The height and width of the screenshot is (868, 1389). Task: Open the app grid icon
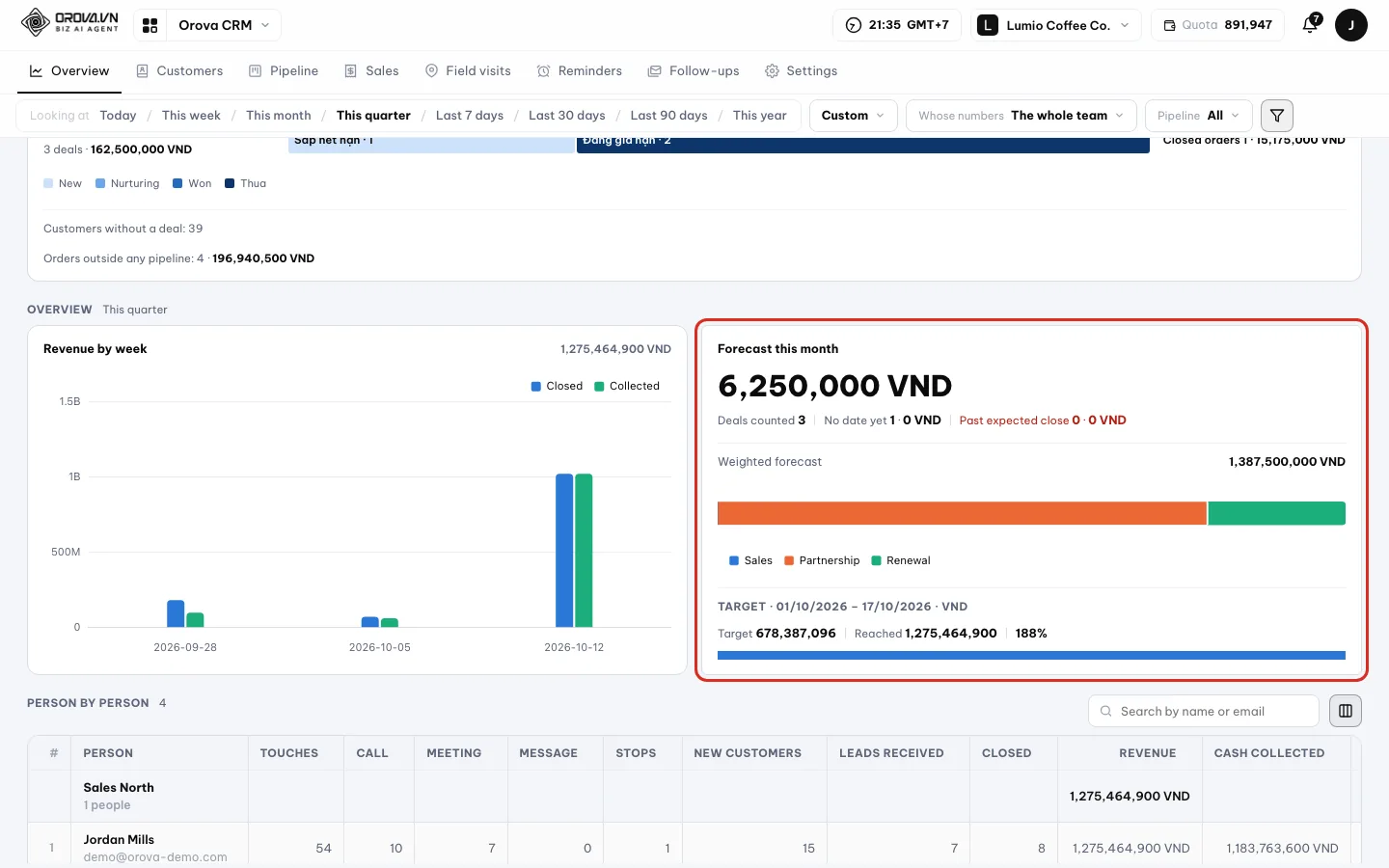[x=150, y=25]
